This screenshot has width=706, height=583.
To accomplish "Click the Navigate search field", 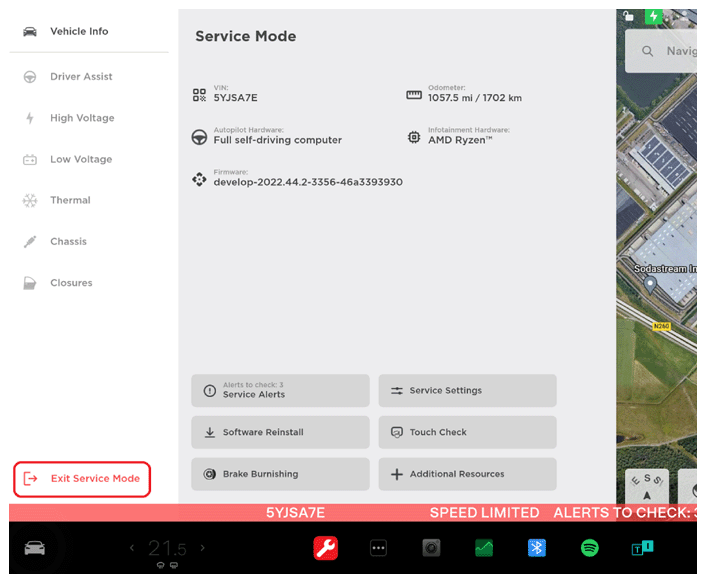I will (x=670, y=51).
